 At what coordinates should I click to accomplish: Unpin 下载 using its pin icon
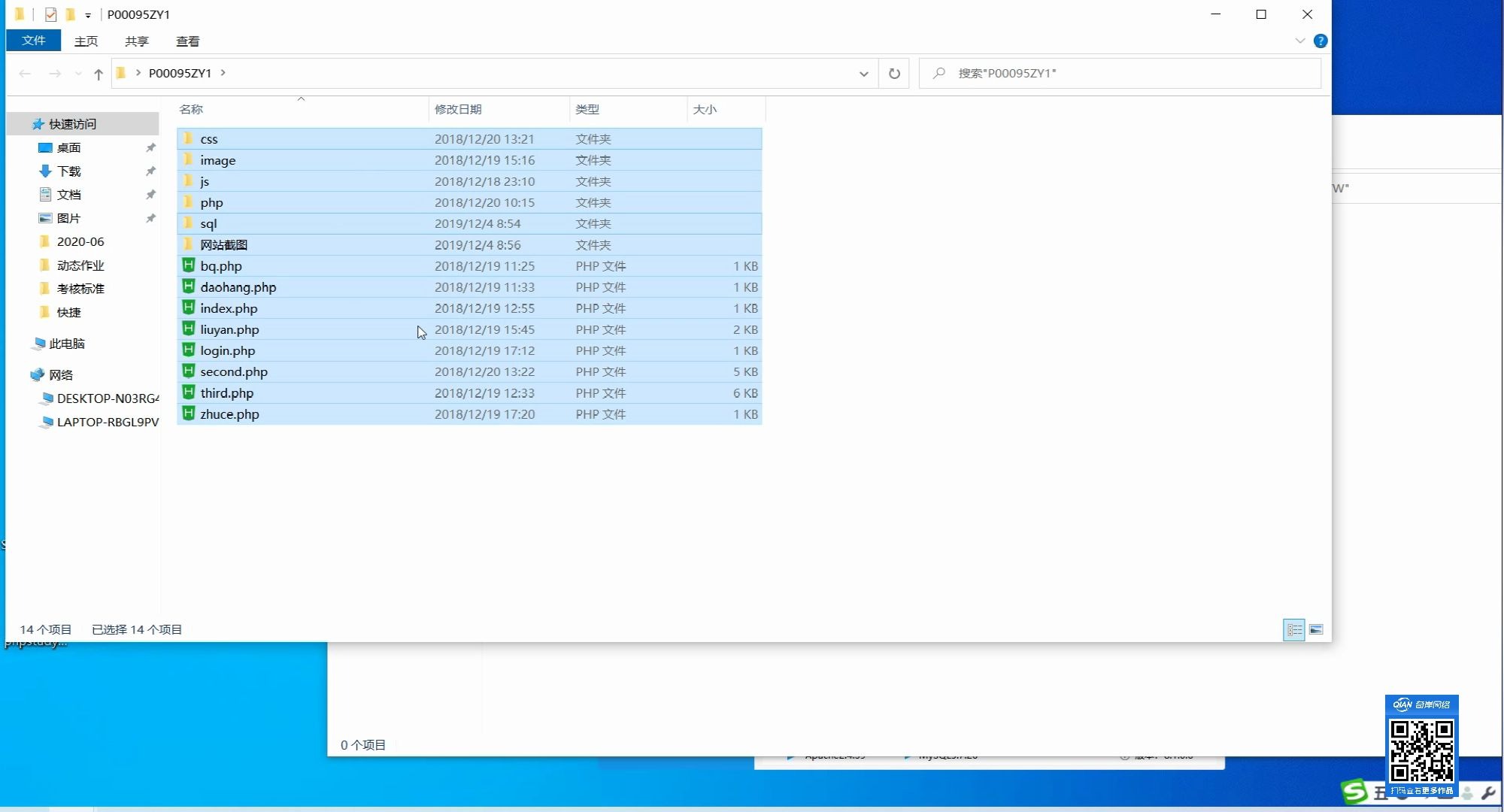(x=150, y=171)
